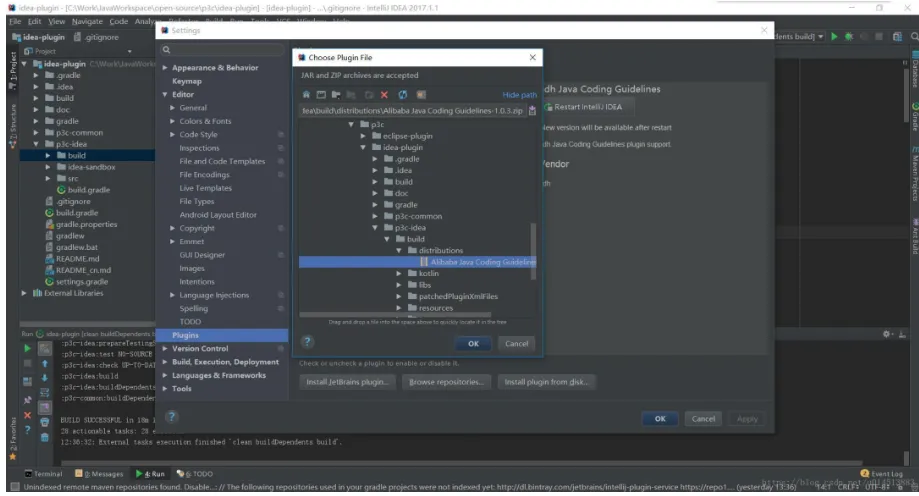Select the resources folder in file chooser
919x496 pixels.
point(435,308)
